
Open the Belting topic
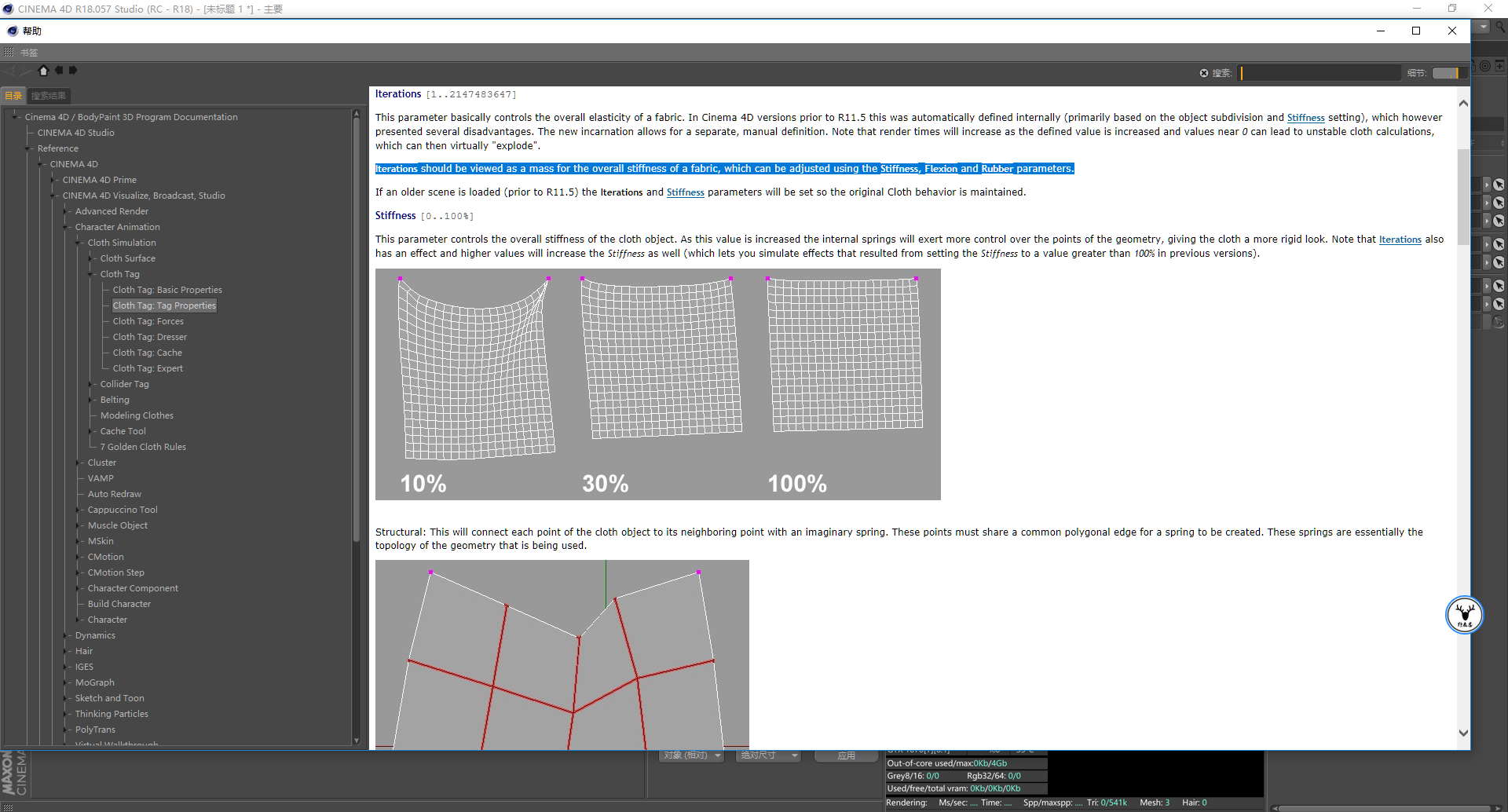coord(115,400)
